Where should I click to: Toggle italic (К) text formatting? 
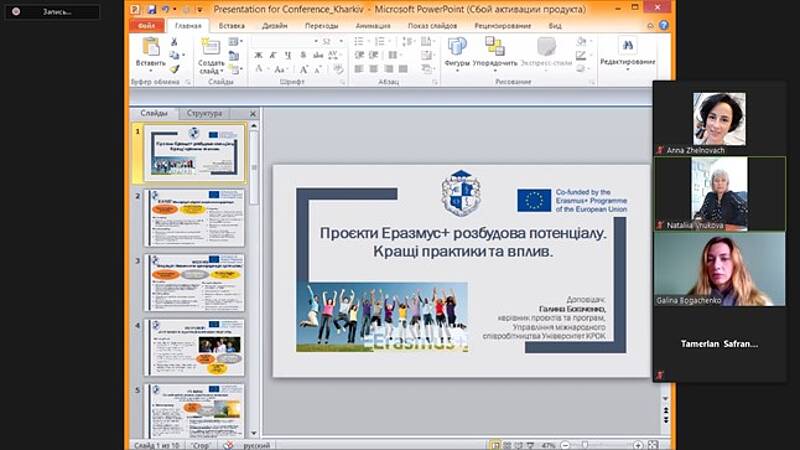272,55
